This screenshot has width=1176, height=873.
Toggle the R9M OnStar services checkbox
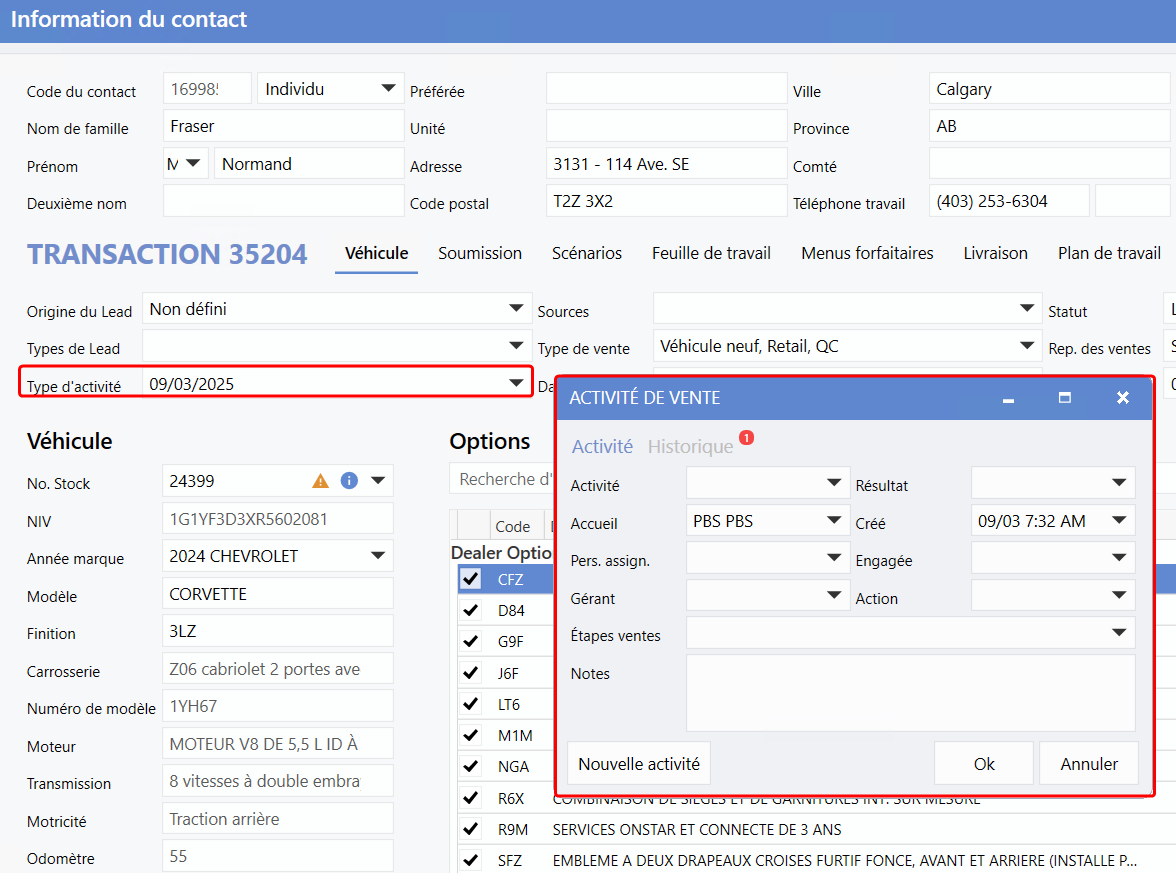tap(471, 830)
